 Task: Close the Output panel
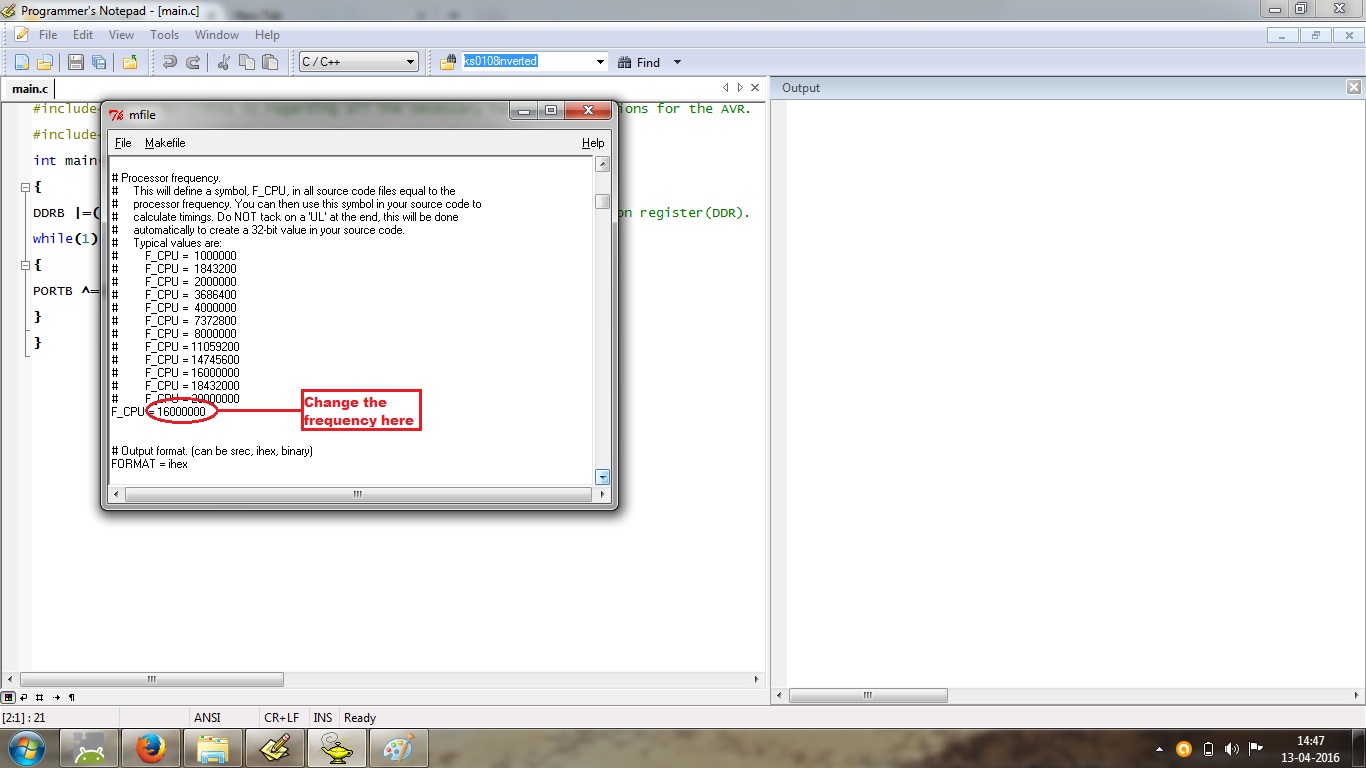pyautogui.click(x=1354, y=88)
